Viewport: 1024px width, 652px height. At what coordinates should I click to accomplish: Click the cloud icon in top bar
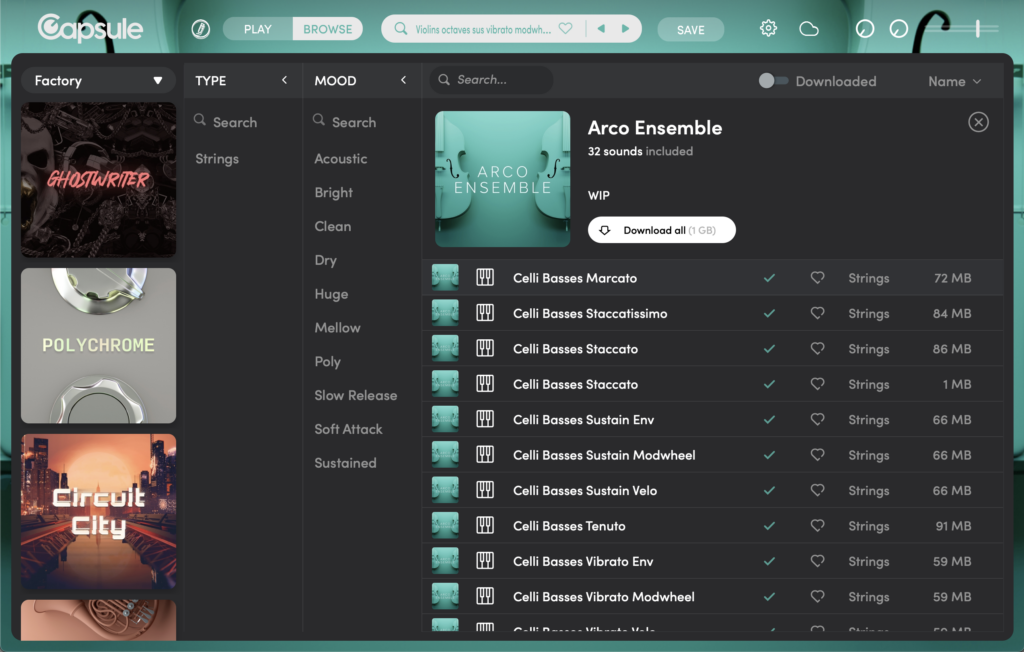809,29
